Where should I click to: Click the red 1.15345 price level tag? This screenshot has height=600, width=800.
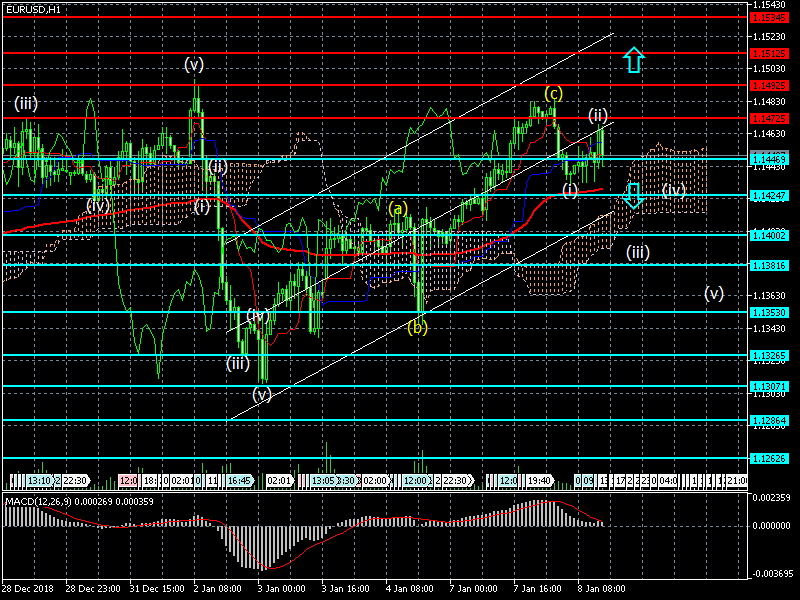pyautogui.click(x=769, y=18)
